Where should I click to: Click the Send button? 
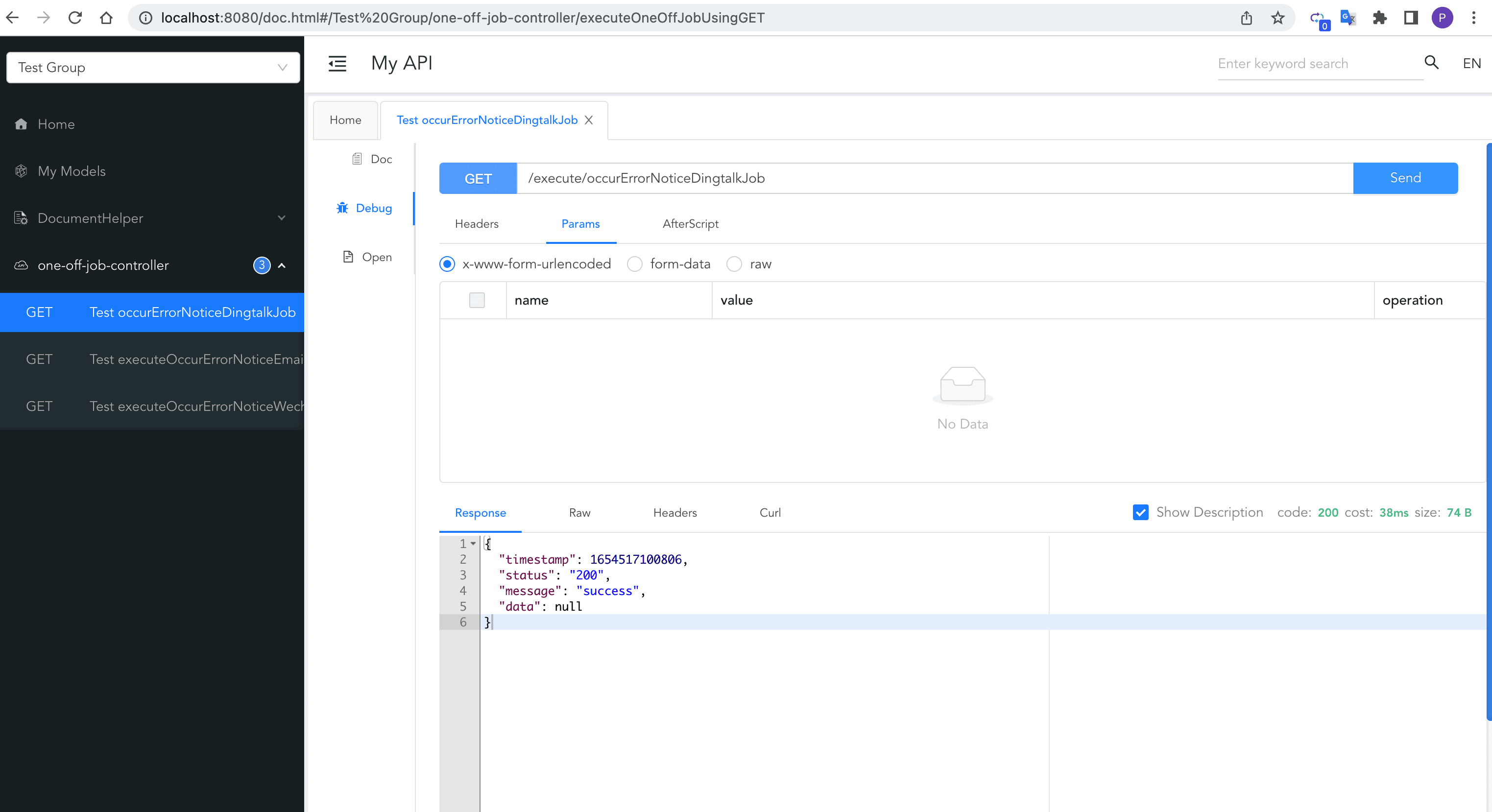[x=1406, y=178]
